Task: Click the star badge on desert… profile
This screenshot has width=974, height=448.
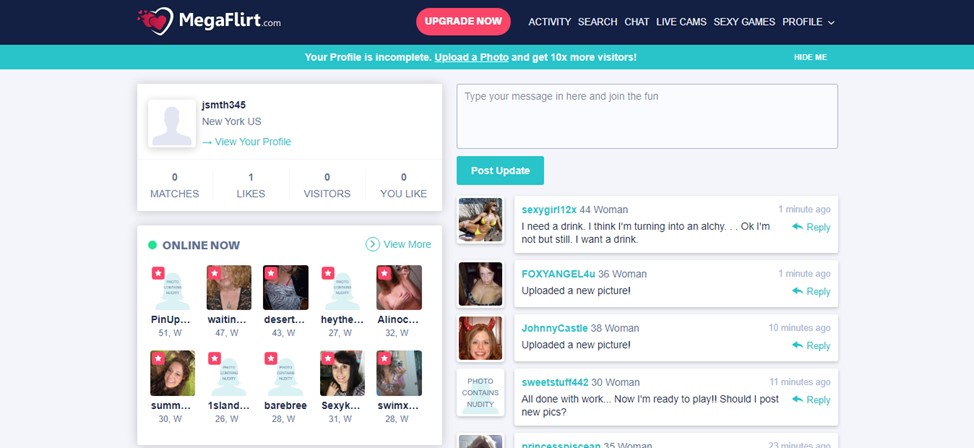Action: coord(271,273)
